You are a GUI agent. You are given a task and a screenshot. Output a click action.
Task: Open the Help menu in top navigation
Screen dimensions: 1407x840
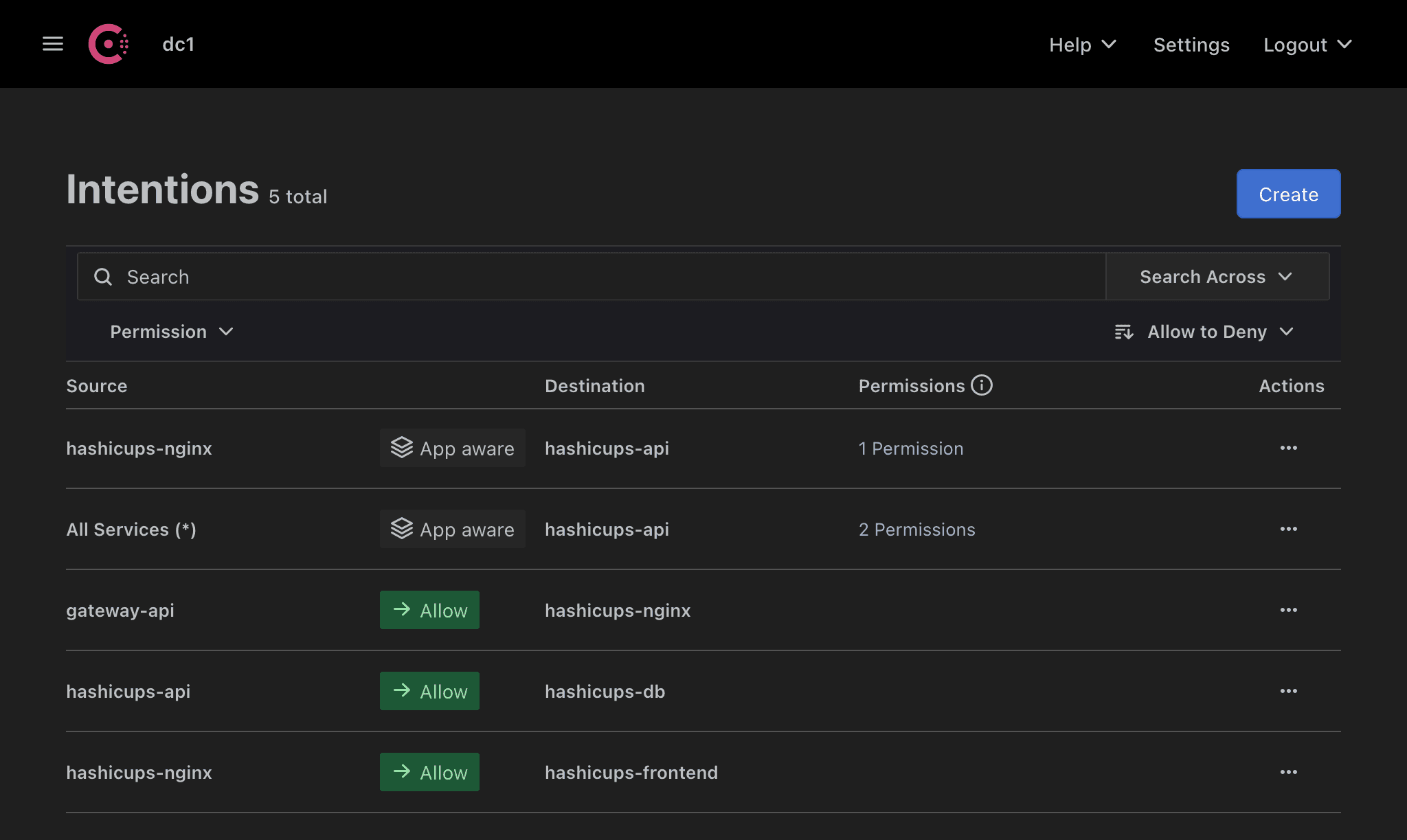[x=1081, y=44]
